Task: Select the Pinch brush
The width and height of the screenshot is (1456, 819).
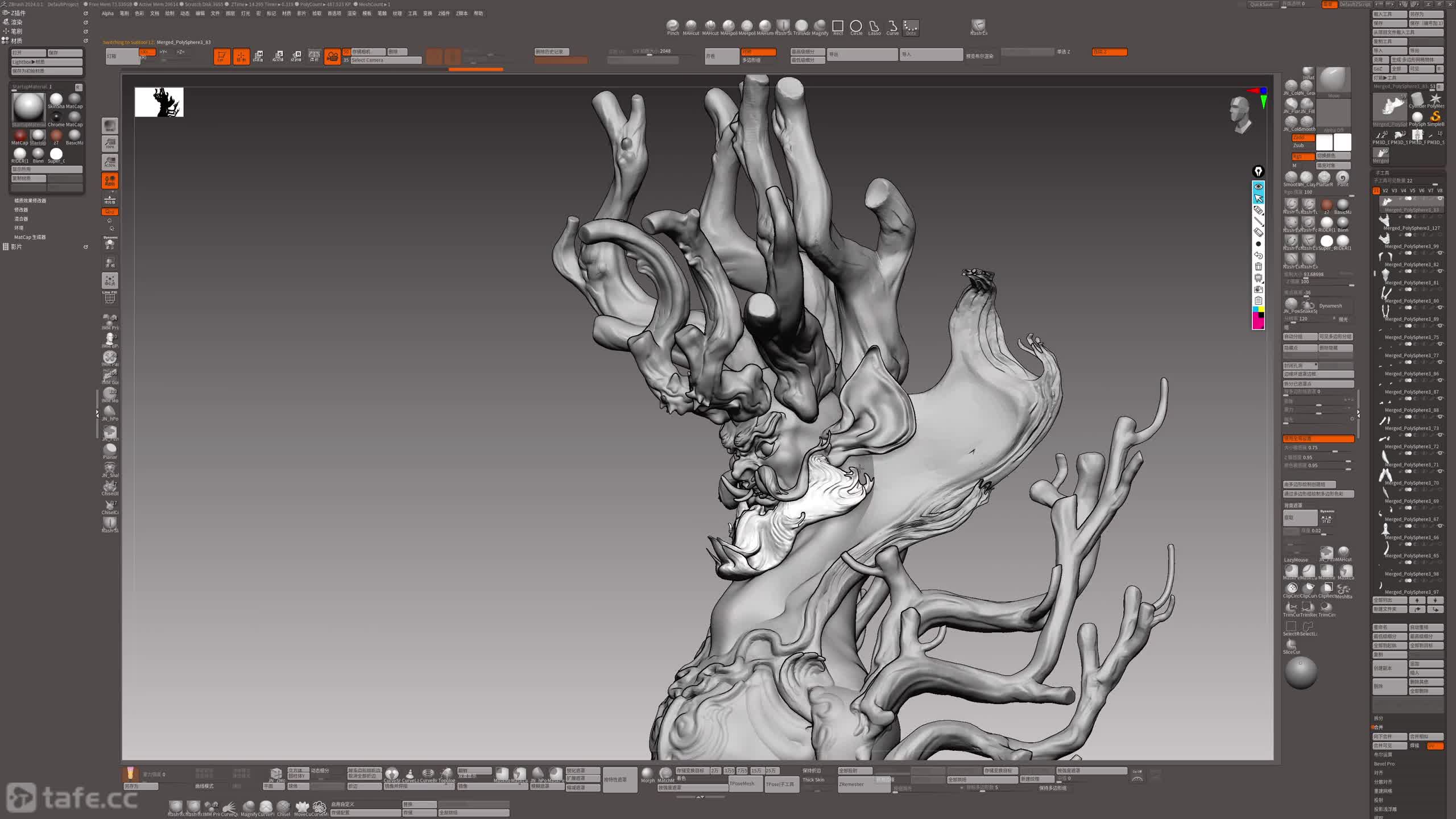Action: click(x=673, y=26)
